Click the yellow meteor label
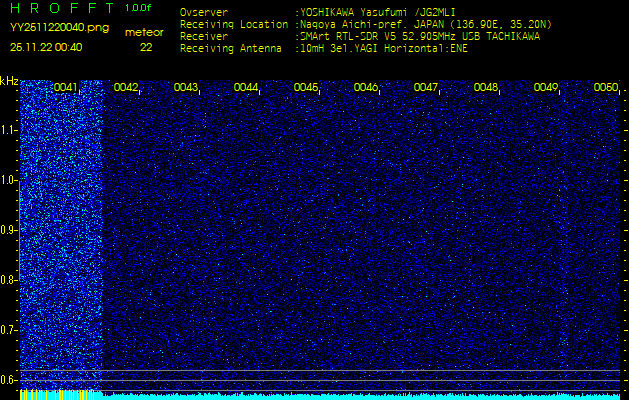This screenshot has width=629, height=400. 145,32
